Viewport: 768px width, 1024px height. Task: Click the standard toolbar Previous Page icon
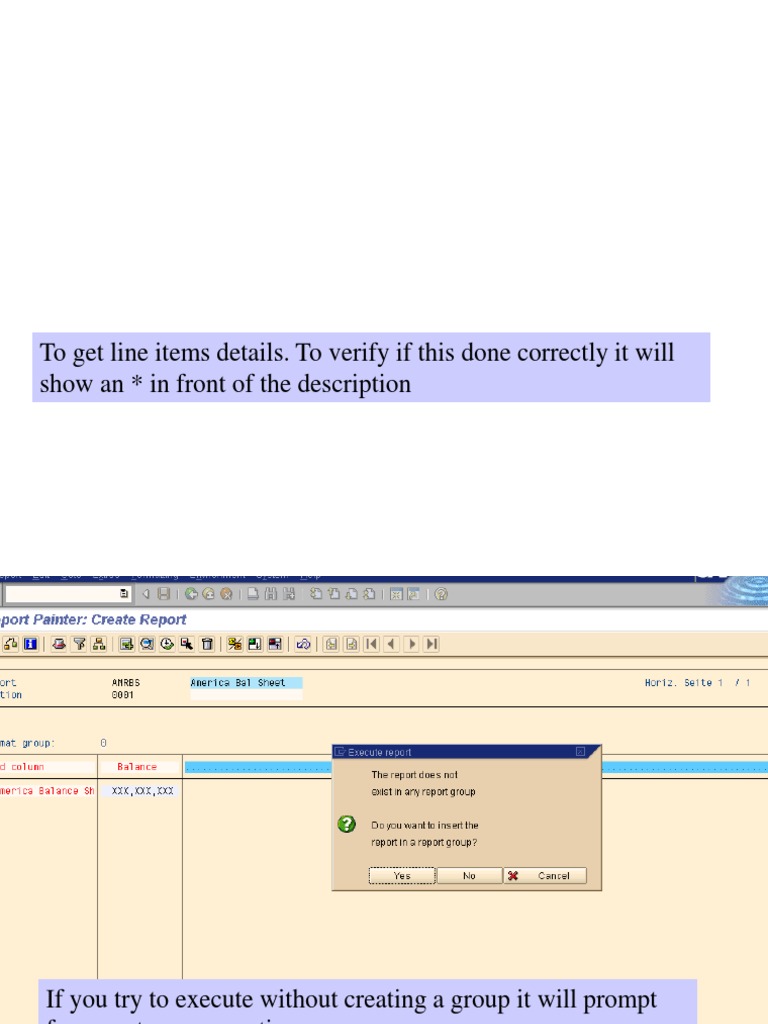tap(333, 594)
